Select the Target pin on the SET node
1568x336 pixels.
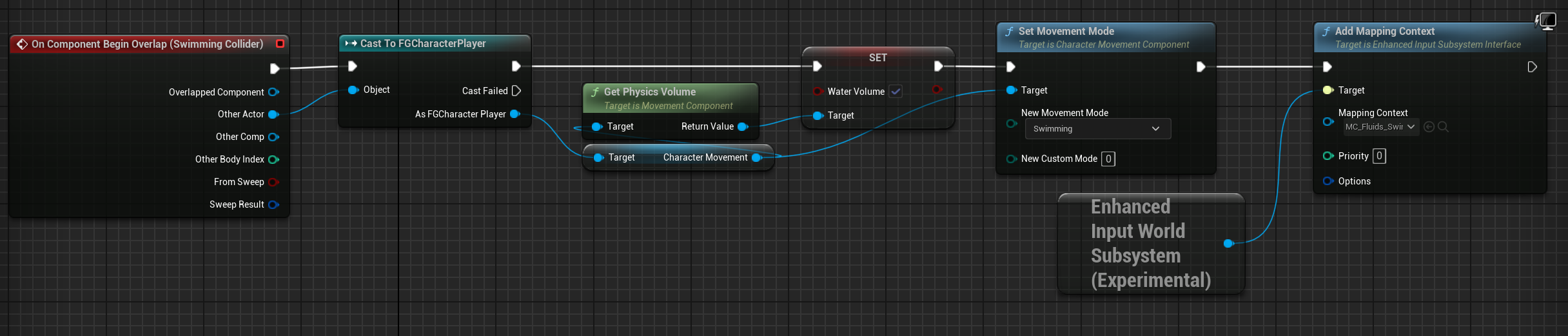tap(818, 115)
